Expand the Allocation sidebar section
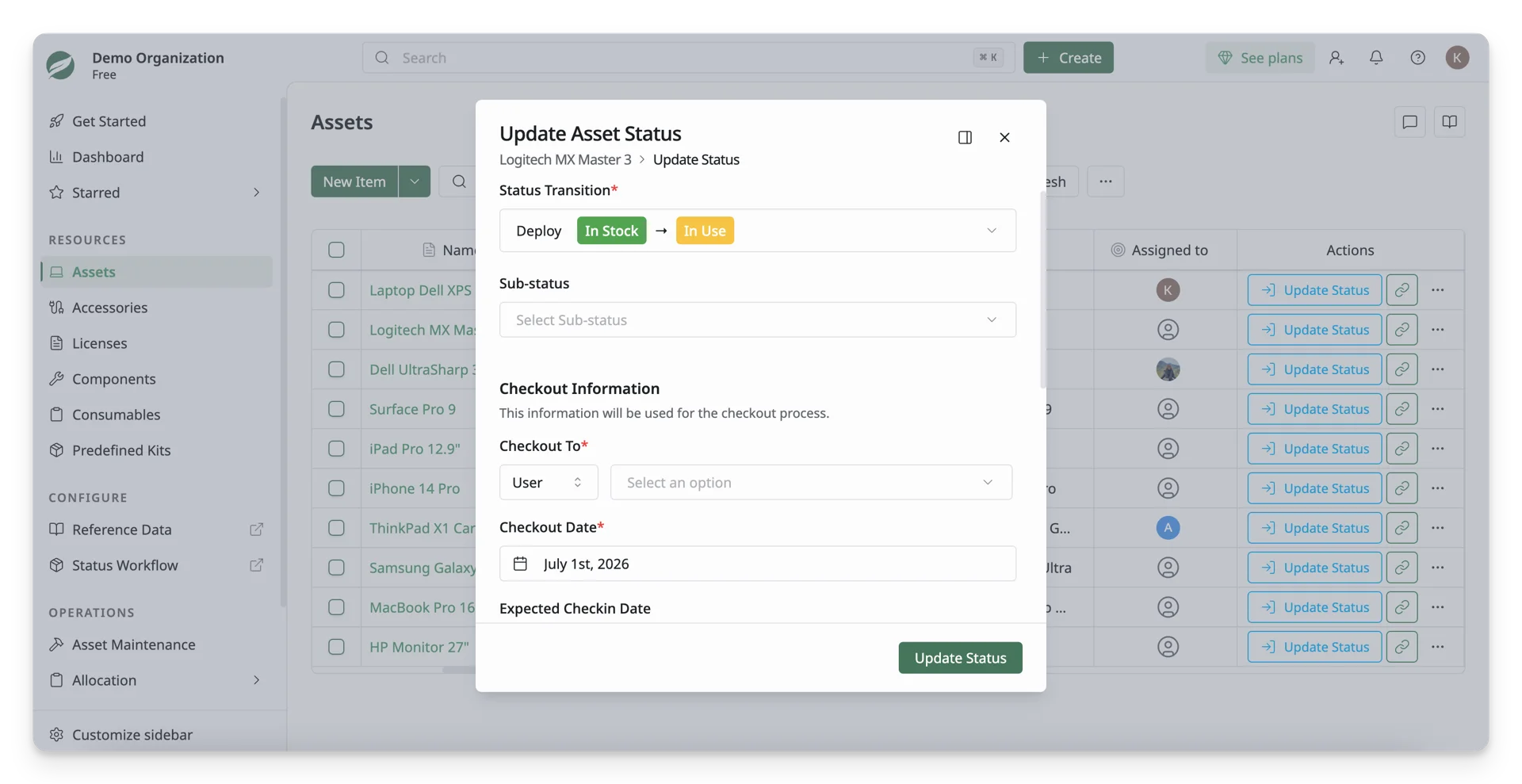This screenshot has width=1522, height=784. pos(256,680)
